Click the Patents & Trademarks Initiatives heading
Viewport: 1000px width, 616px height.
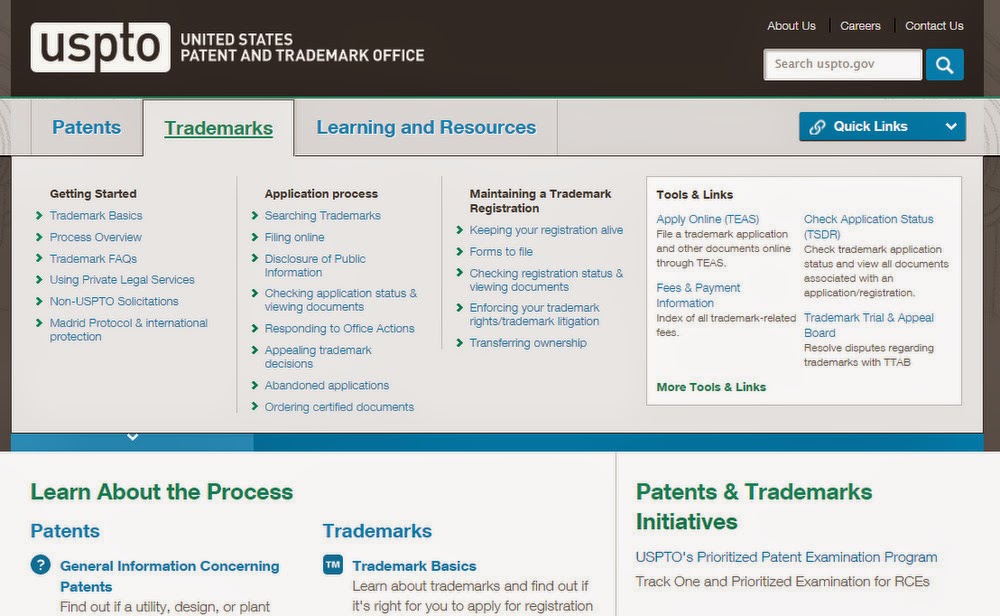coord(754,506)
